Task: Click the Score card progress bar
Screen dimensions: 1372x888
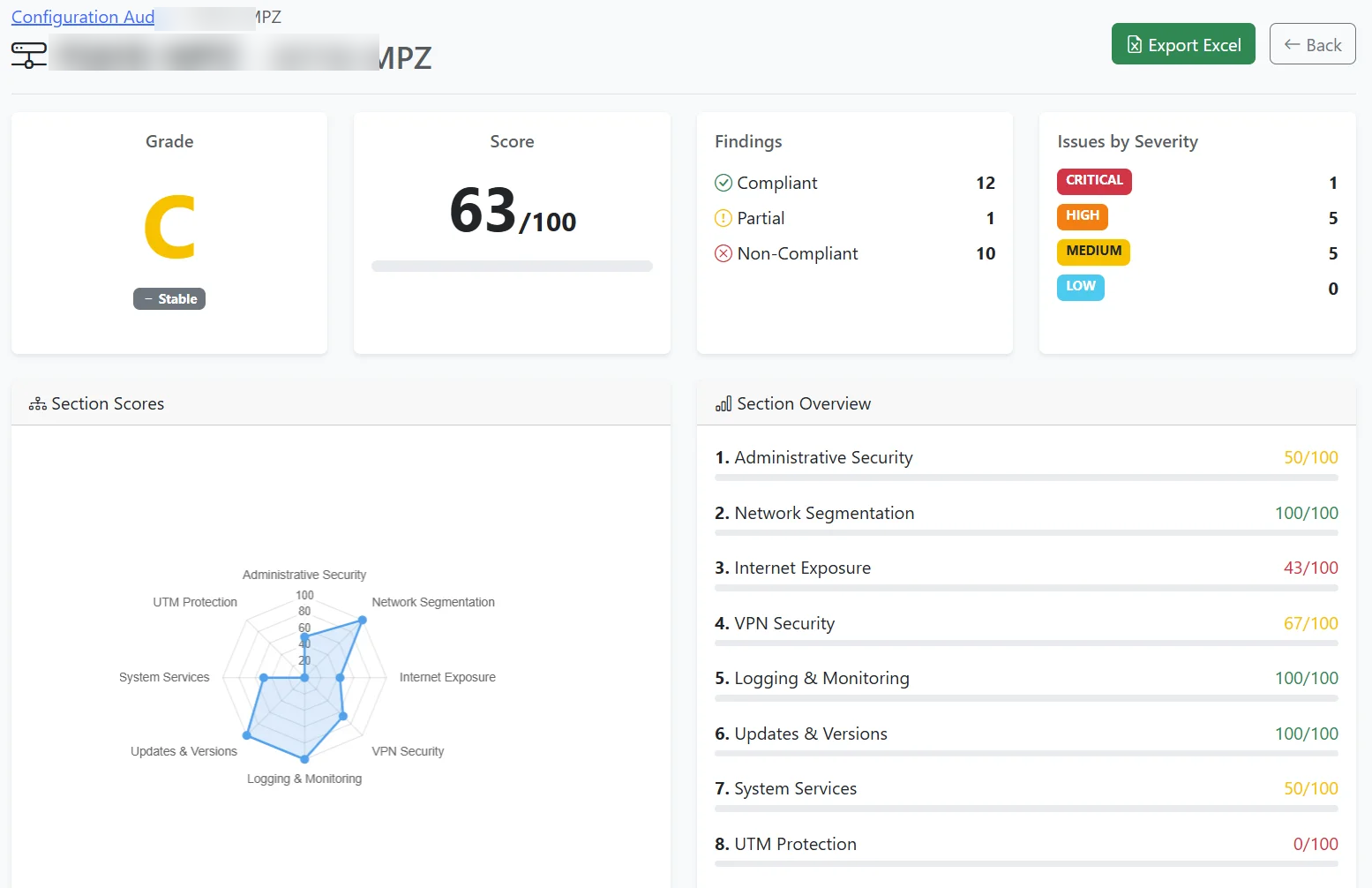Action: (x=512, y=266)
